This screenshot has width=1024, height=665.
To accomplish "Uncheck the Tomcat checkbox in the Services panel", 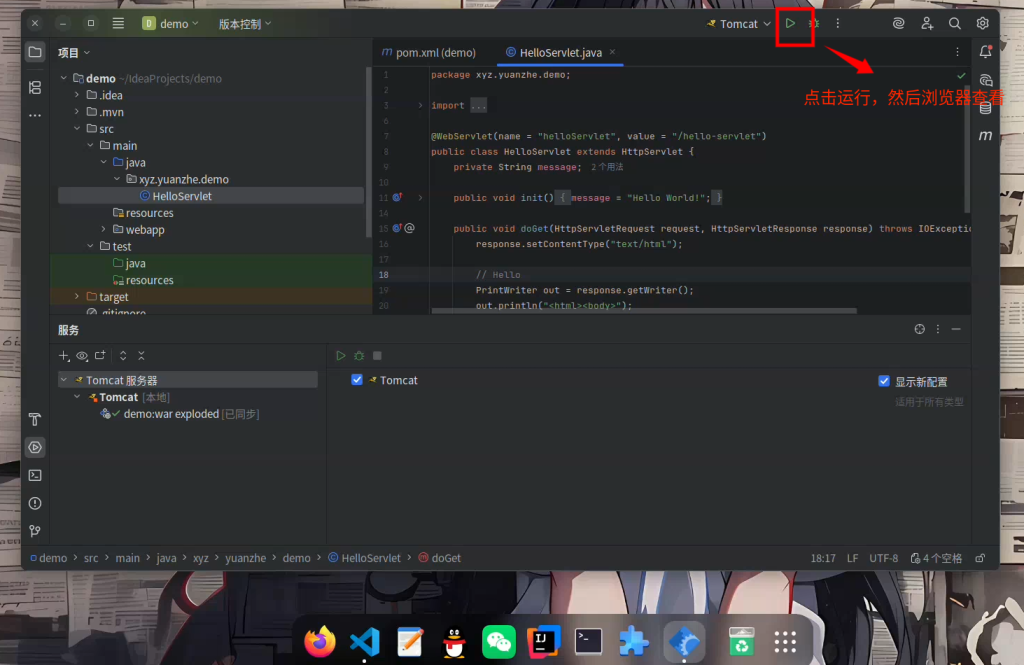I will (357, 380).
